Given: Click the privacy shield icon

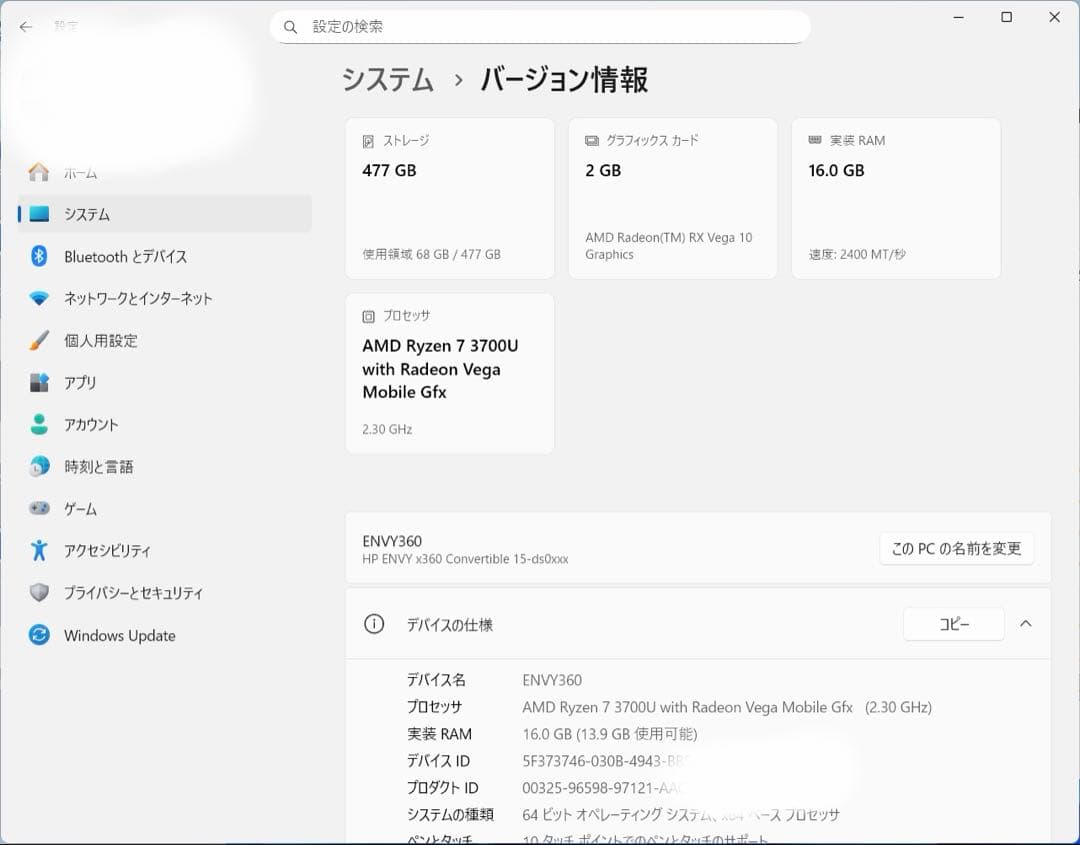Looking at the screenshot, I should 39,592.
